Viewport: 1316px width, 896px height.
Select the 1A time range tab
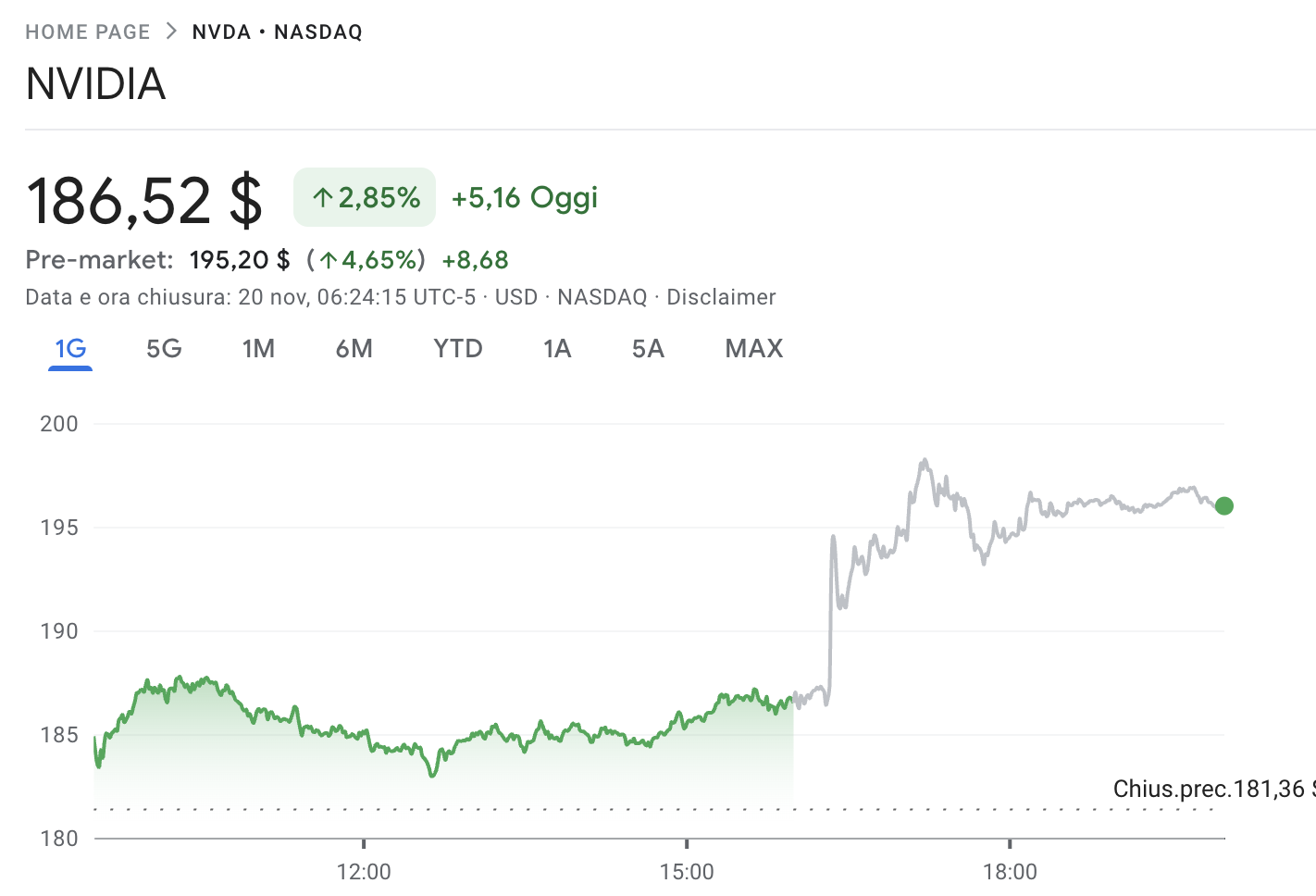pos(557,349)
